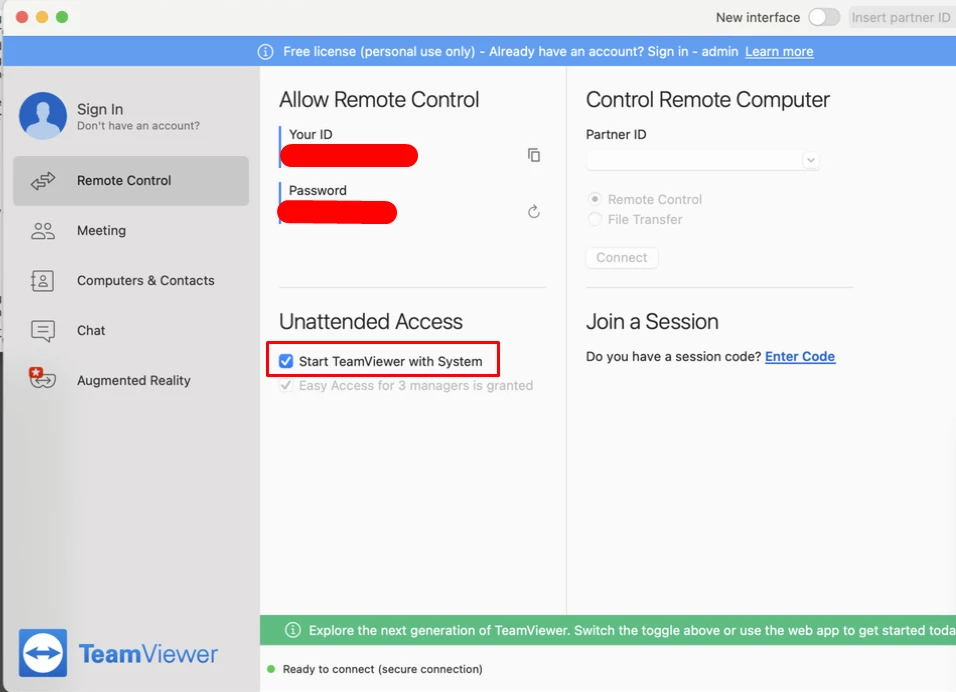Click the Partner ID input field
Image resolution: width=956 pixels, height=692 pixels.
(x=702, y=160)
